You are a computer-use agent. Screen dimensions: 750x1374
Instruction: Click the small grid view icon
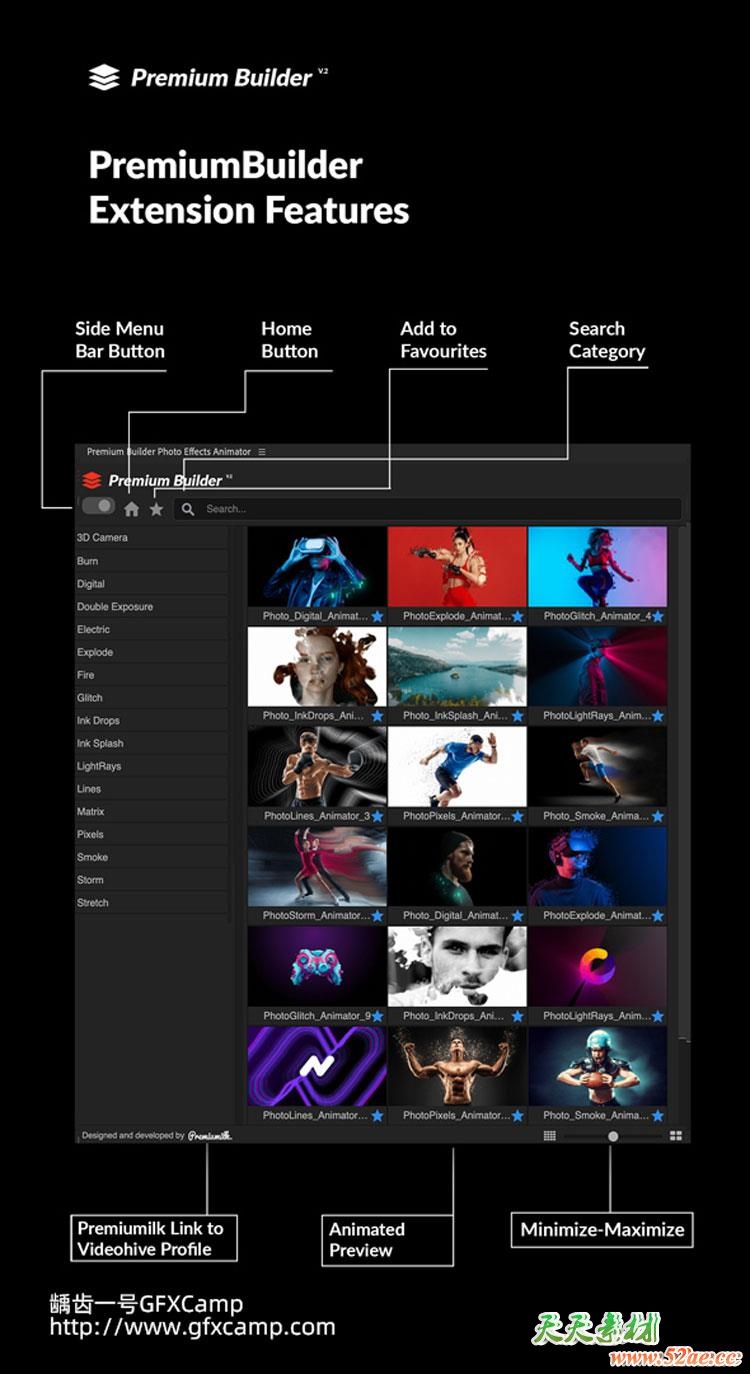pyautogui.click(x=549, y=1136)
